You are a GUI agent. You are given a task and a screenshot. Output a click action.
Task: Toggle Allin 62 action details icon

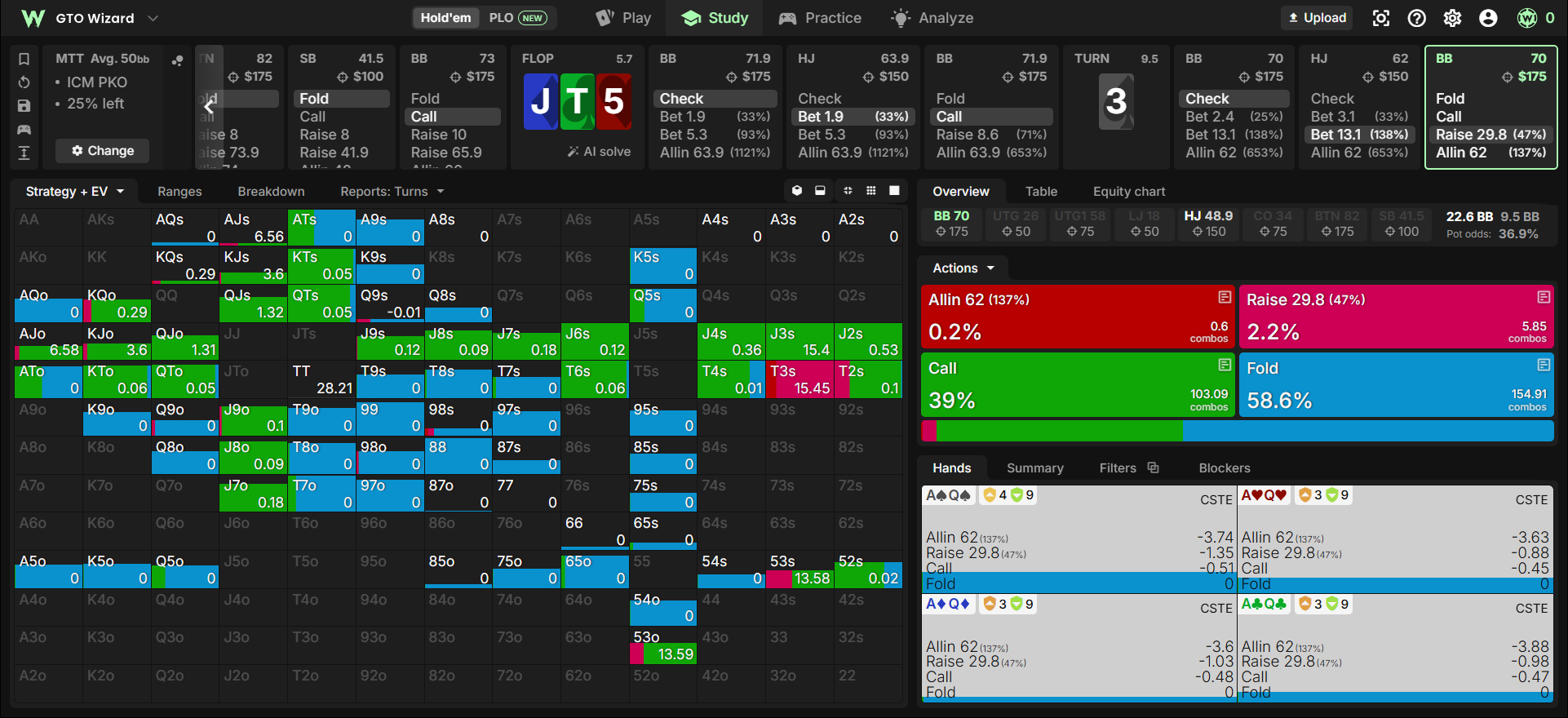click(1225, 297)
